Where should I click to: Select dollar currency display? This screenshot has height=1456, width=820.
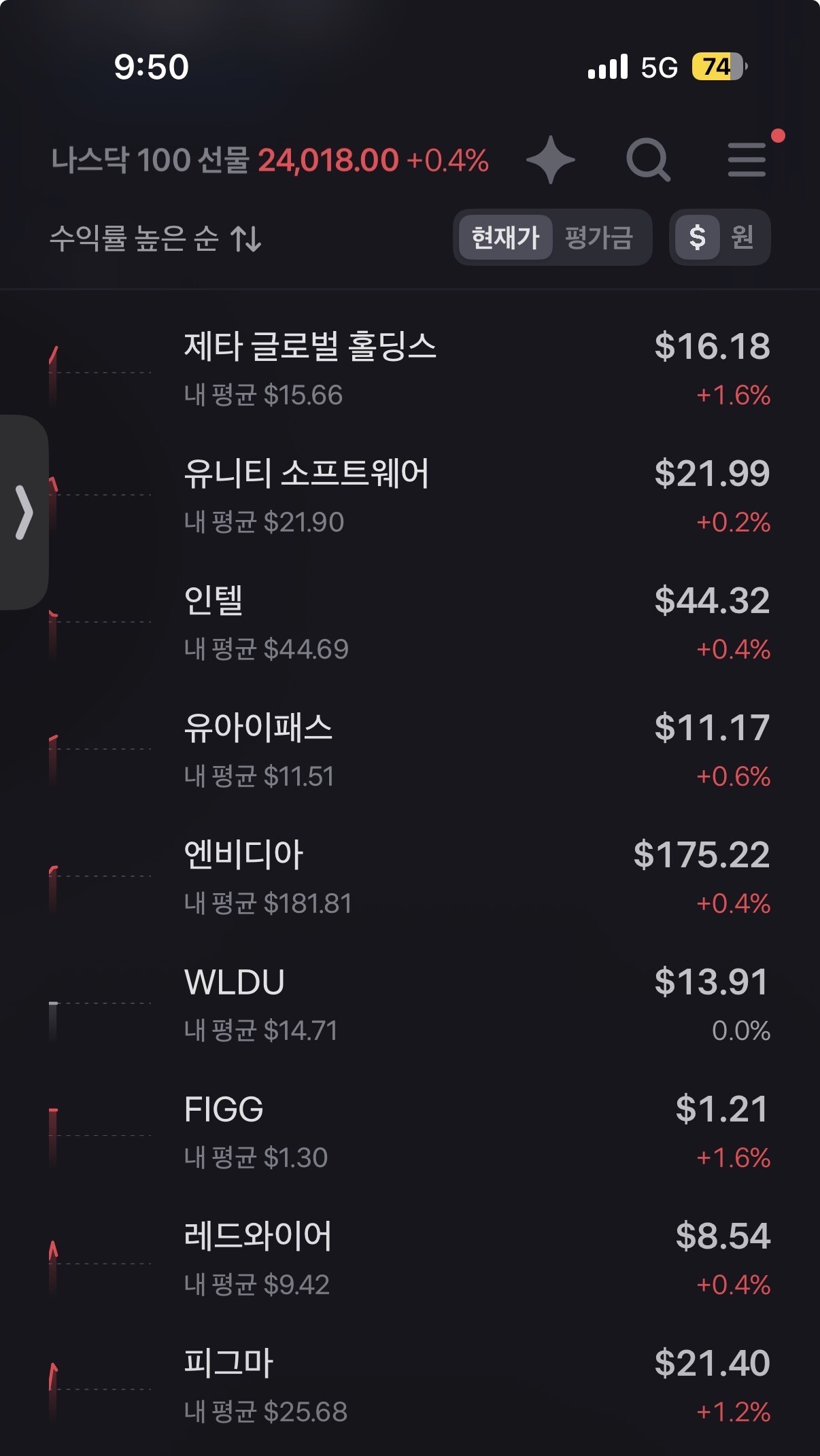697,238
